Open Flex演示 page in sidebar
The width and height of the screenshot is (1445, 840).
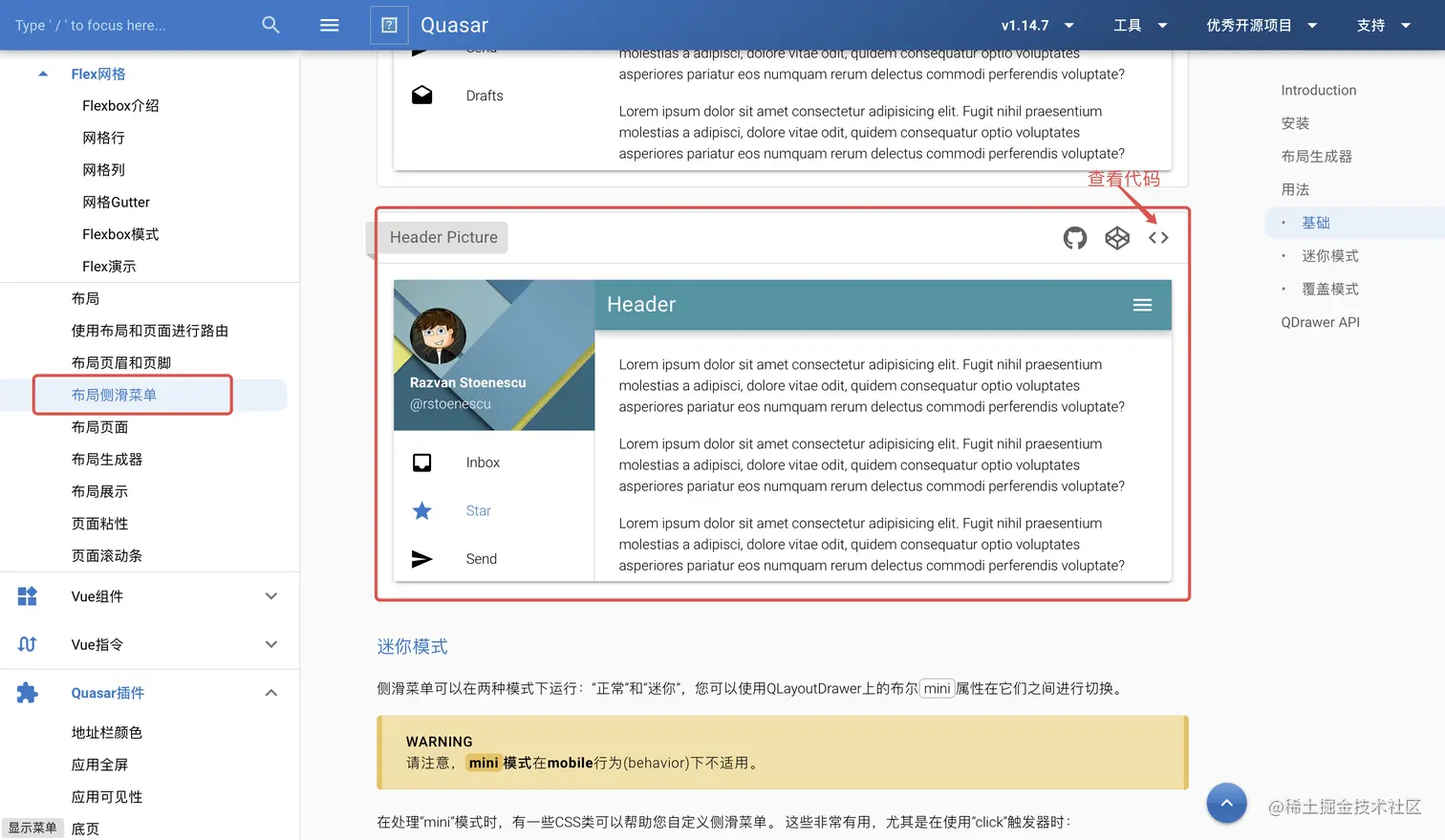pyautogui.click(x=109, y=267)
